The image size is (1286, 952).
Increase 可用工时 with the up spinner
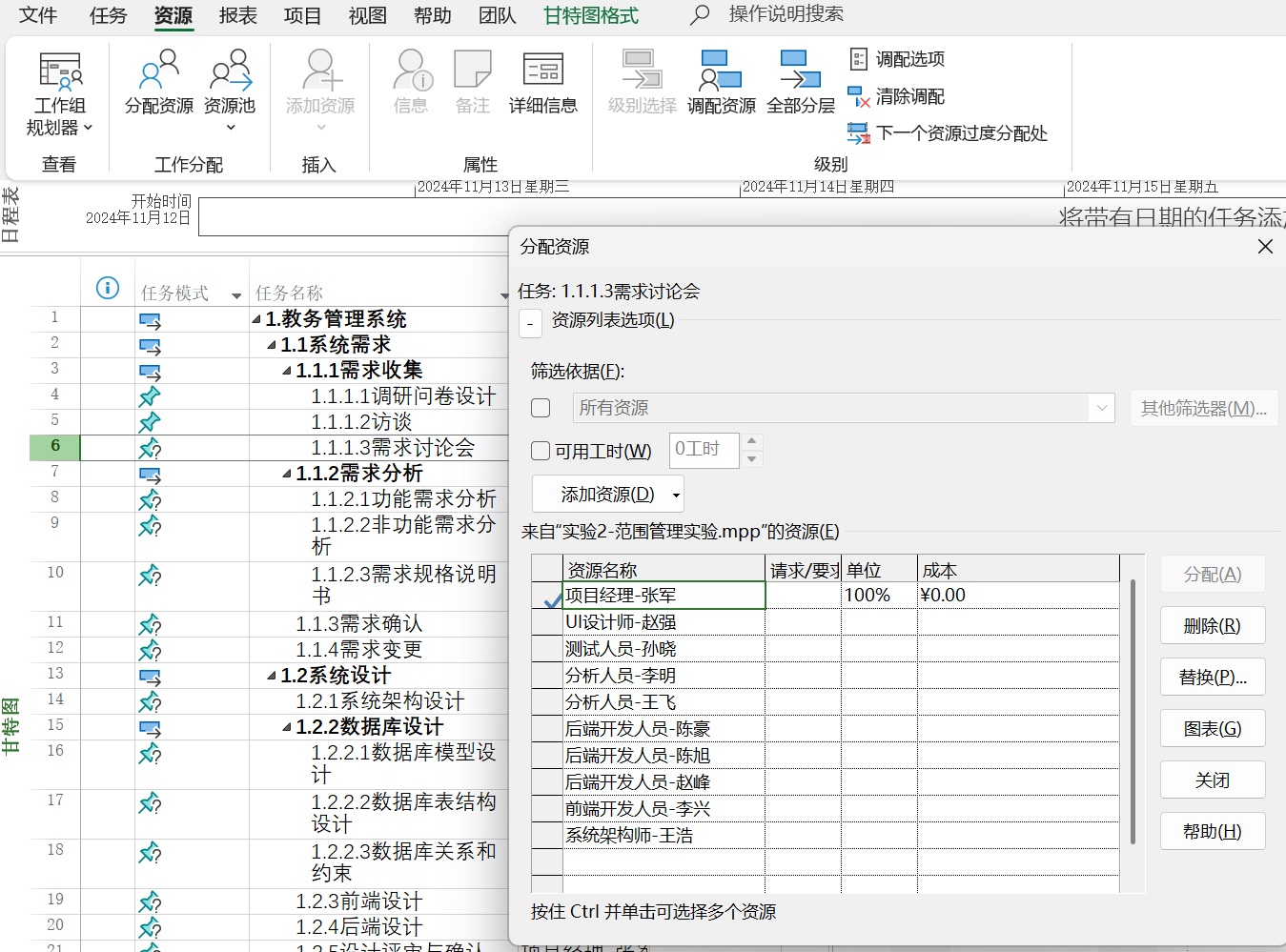tap(752, 441)
